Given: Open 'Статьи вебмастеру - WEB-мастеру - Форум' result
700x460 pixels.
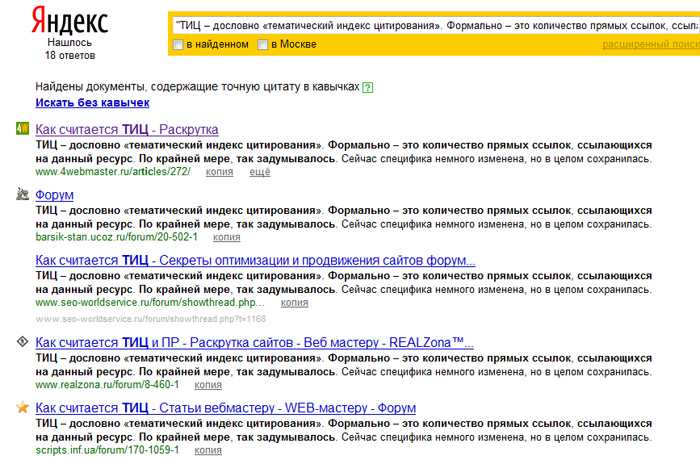Looking at the screenshot, I should tap(225, 408).
